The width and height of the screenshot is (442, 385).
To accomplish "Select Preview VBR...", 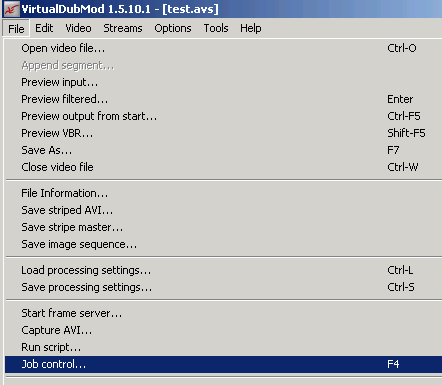I will click(223, 133).
